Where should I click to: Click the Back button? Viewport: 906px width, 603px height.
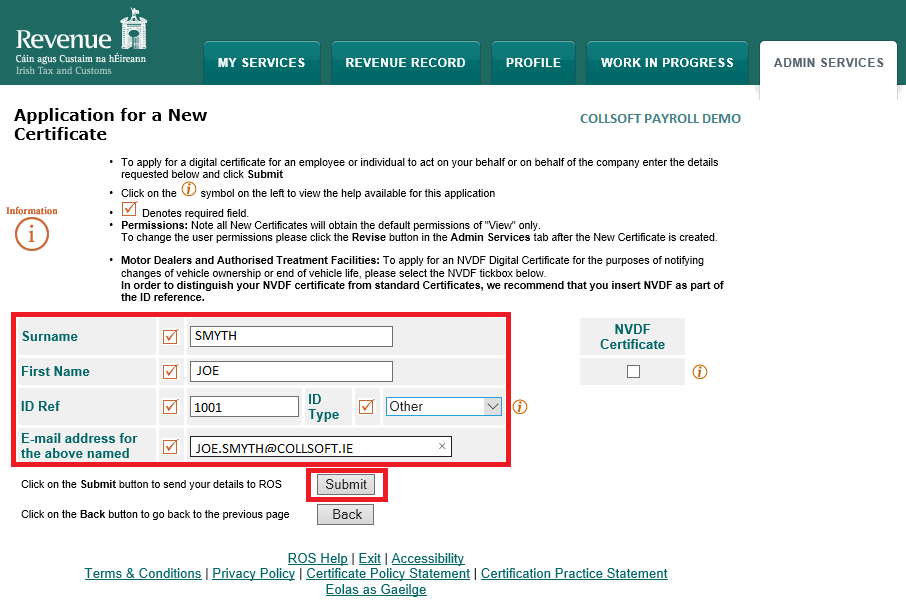click(x=346, y=514)
